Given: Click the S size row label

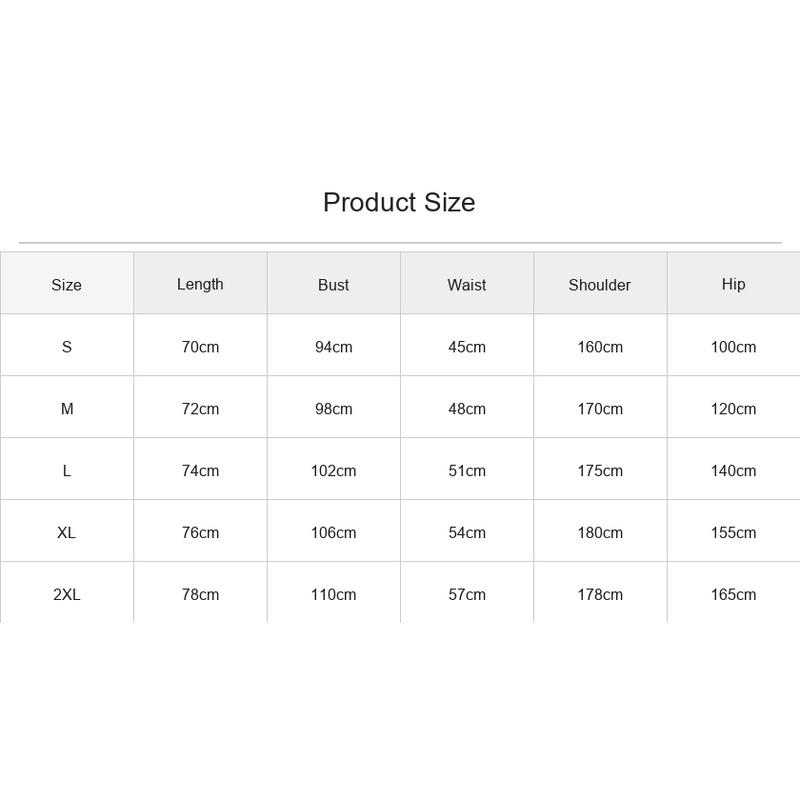Looking at the screenshot, I should point(66,347).
